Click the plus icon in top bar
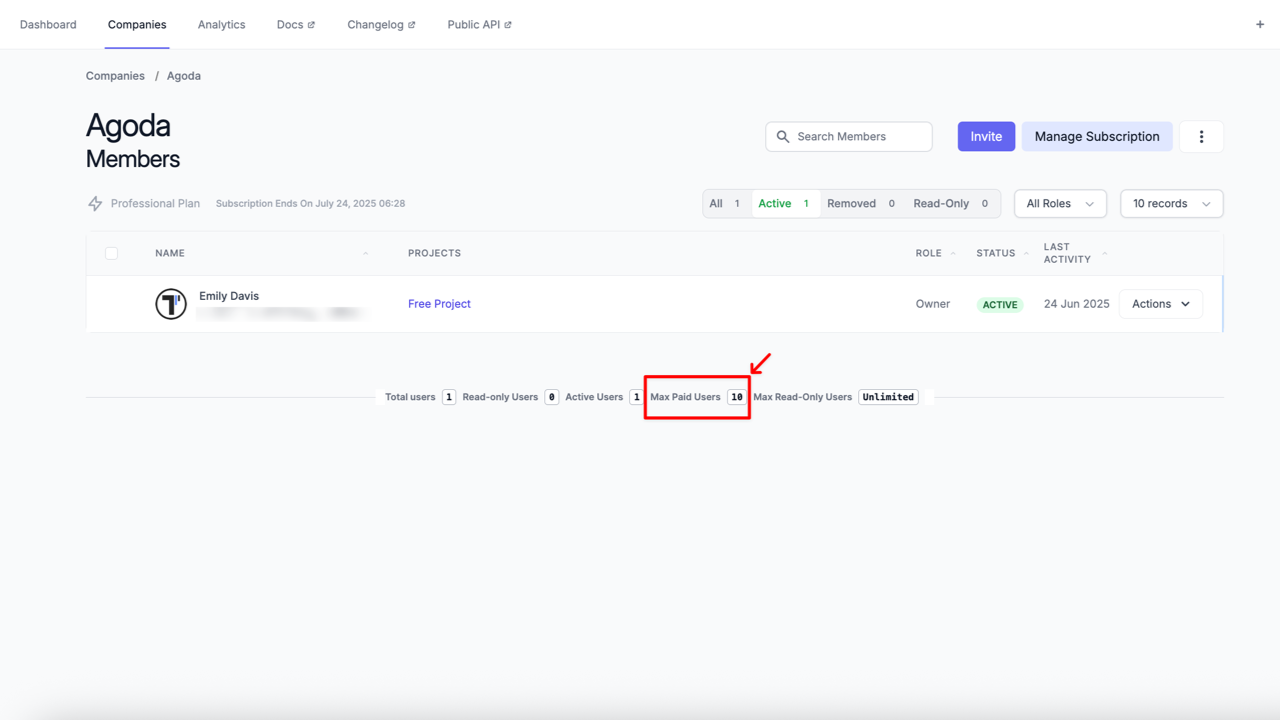Screen dimensions: 1280x720 (1259, 25)
